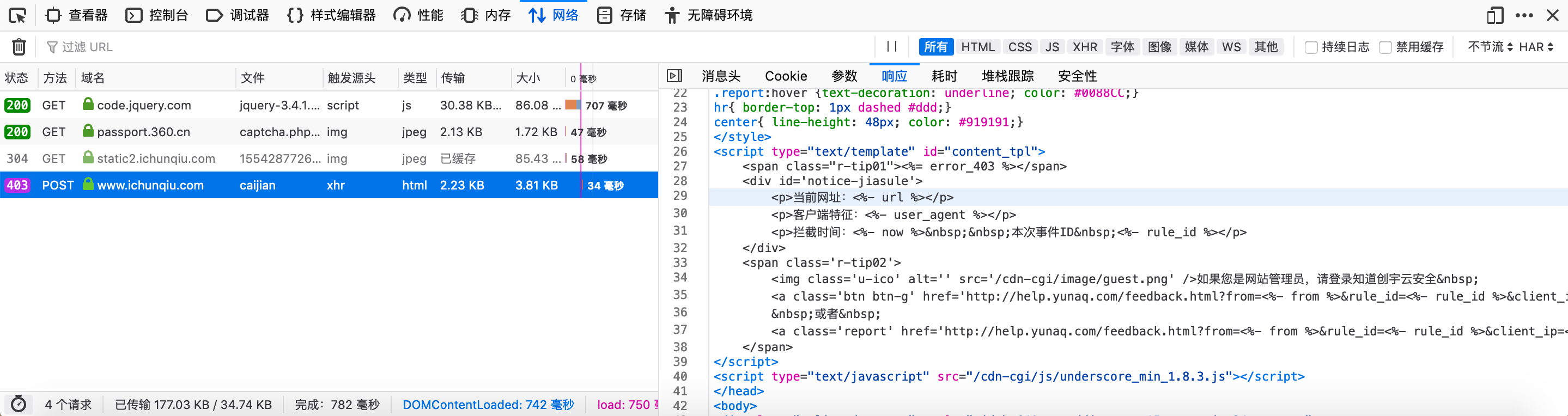
Task: Clear network log with trash icon
Action: [19, 47]
